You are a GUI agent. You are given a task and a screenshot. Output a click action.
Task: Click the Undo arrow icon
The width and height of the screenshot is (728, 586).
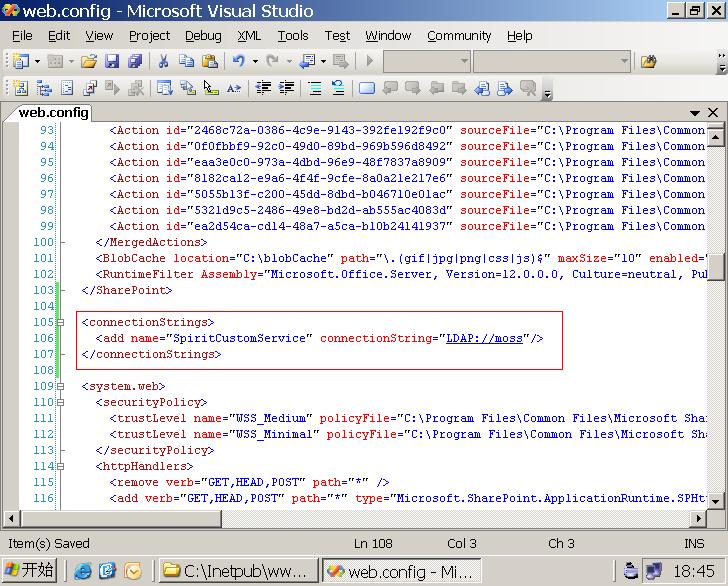239,62
